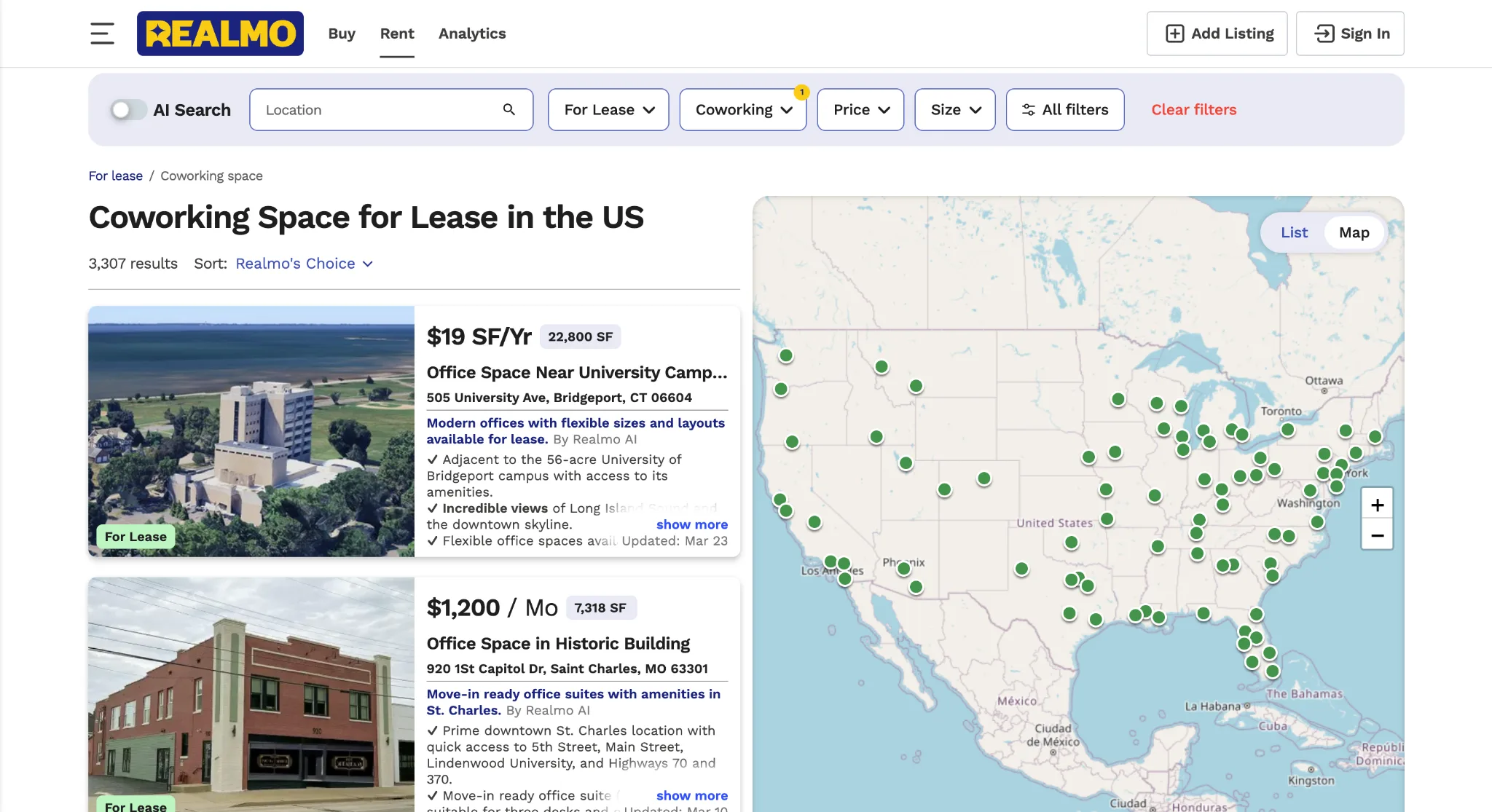Image resolution: width=1492 pixels, height=812 pixels.
Task: Zoom out on the map
Action: pyautogui.click(x=1377, y=536)
